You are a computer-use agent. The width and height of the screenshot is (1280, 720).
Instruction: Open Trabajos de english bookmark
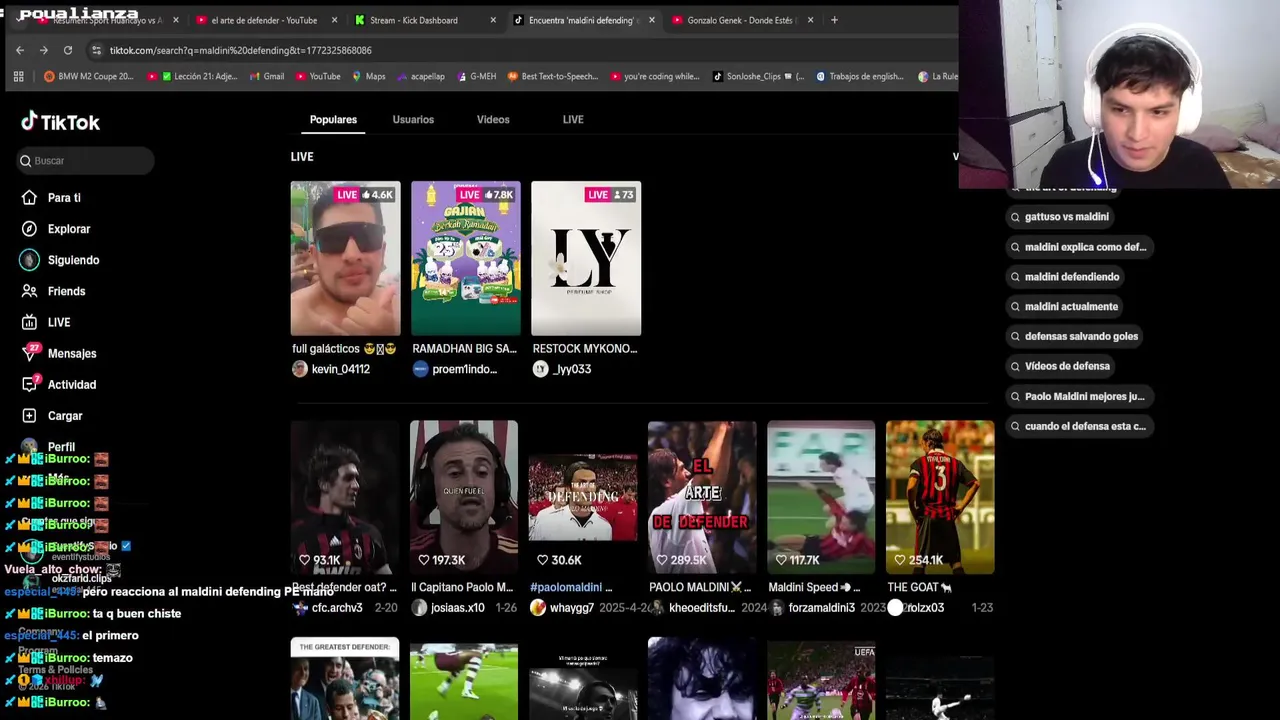pyautogui.click(x=860, y=76)
